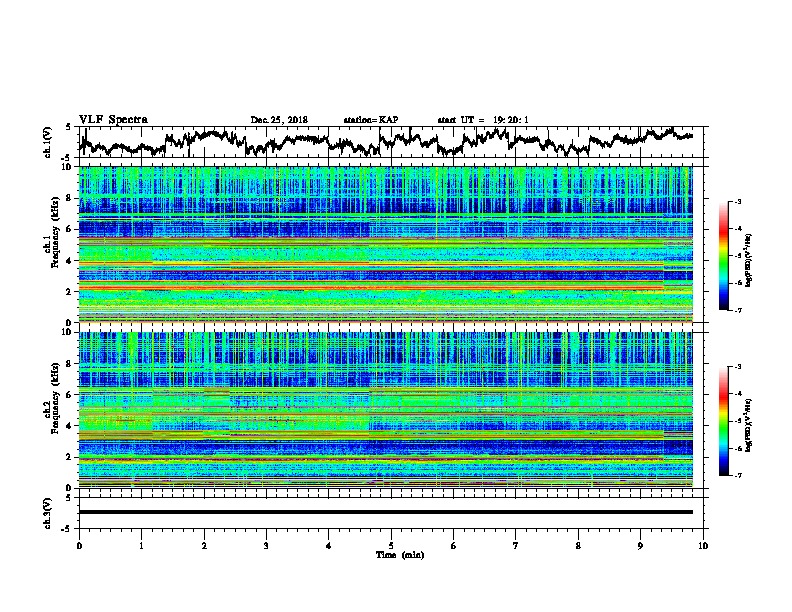Click the ch.1 spectrogram panel
792x612 pixels.
click(386, 244)
